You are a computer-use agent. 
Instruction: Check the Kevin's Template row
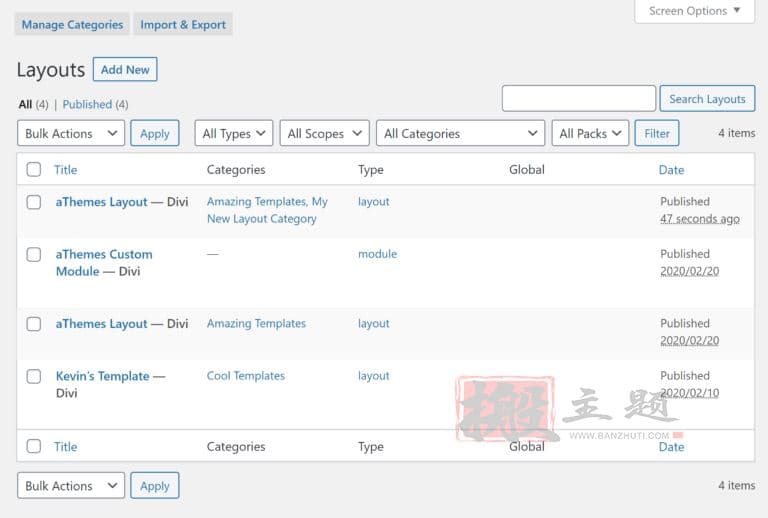34,376
